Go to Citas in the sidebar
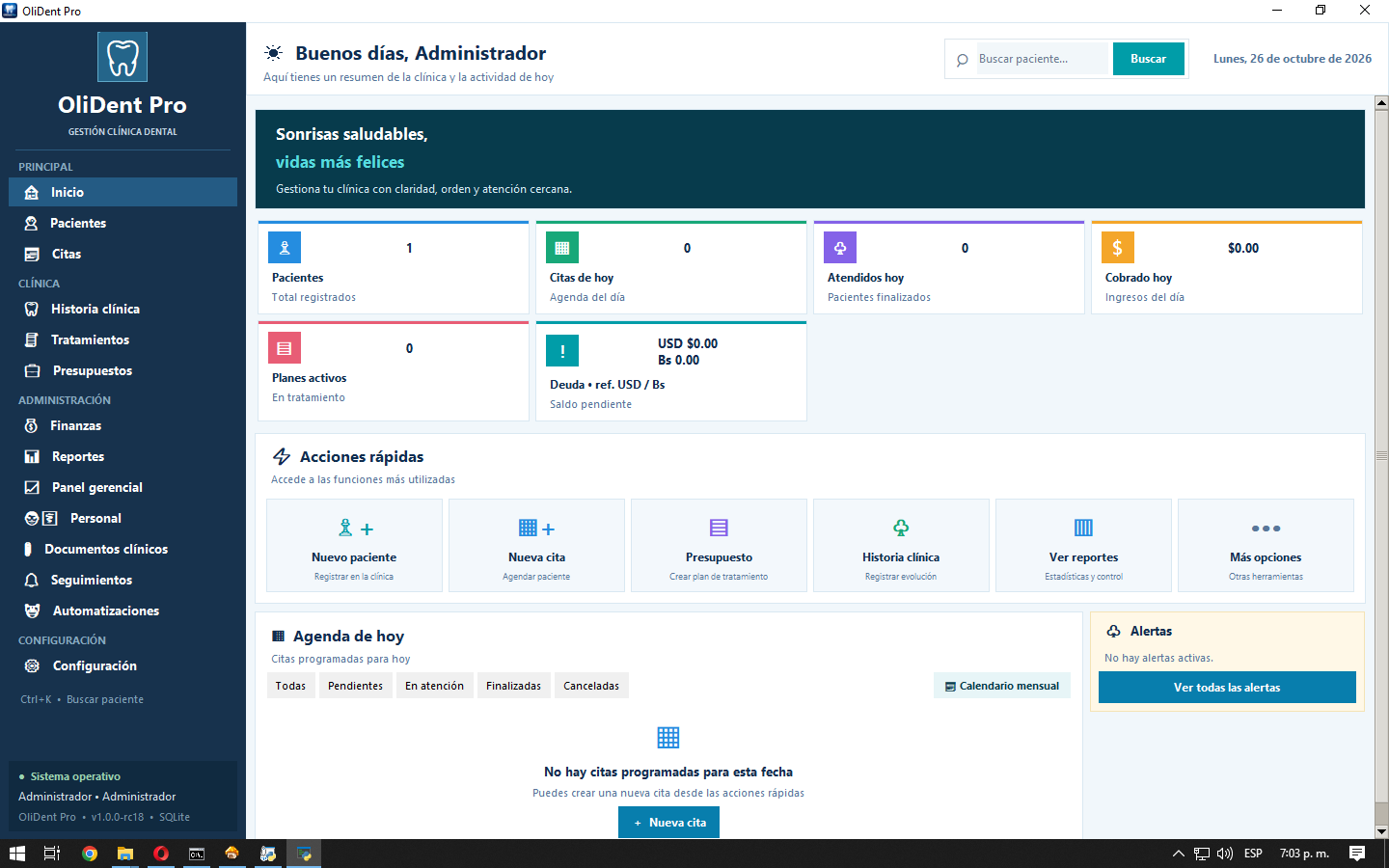Viewport: 1389px width, 868px height. 123,254
